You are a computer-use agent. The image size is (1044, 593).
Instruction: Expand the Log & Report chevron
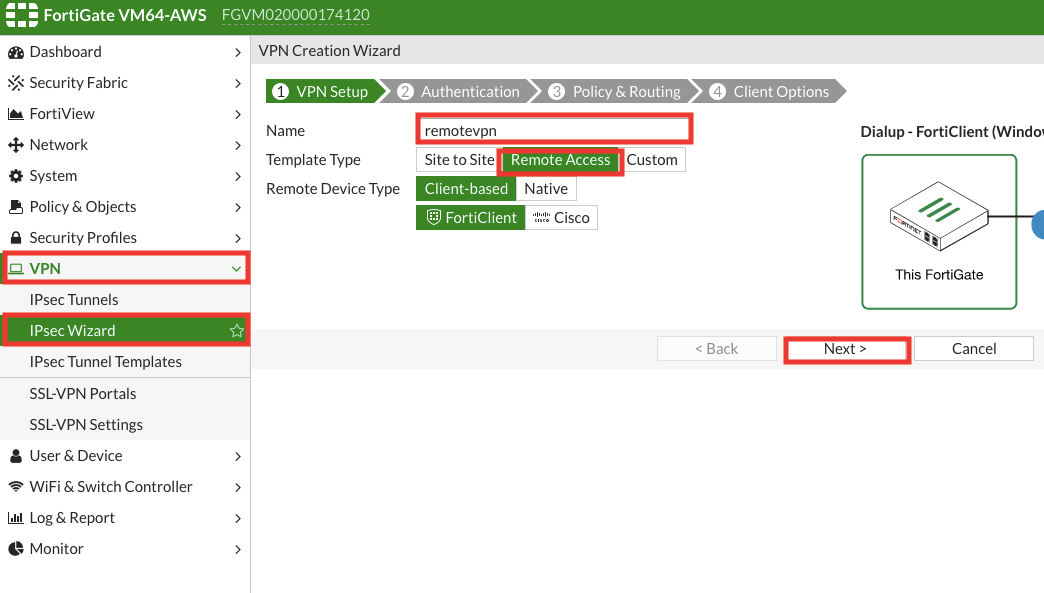point(238,518)
